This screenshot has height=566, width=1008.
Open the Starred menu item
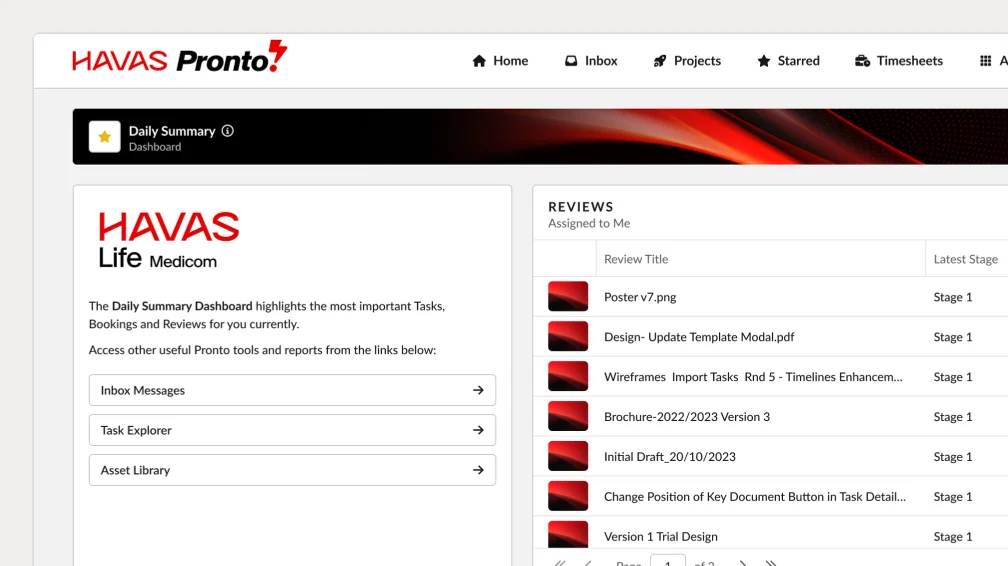tap(789, 61)
